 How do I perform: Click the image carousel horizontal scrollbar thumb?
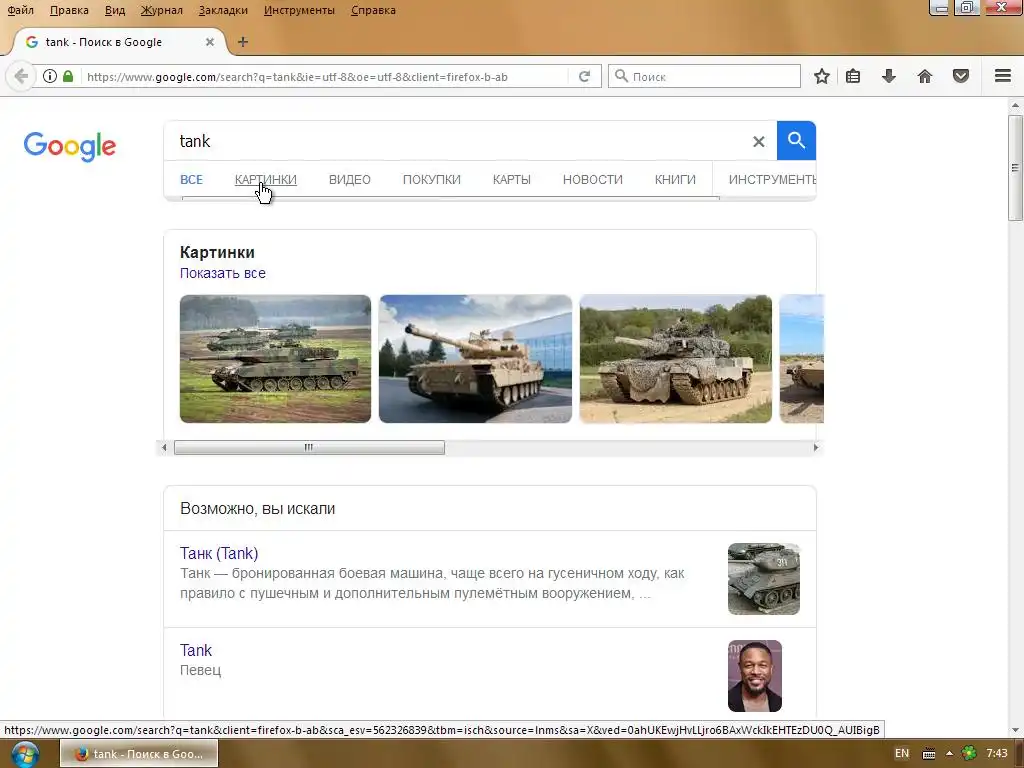pos(309,447)
